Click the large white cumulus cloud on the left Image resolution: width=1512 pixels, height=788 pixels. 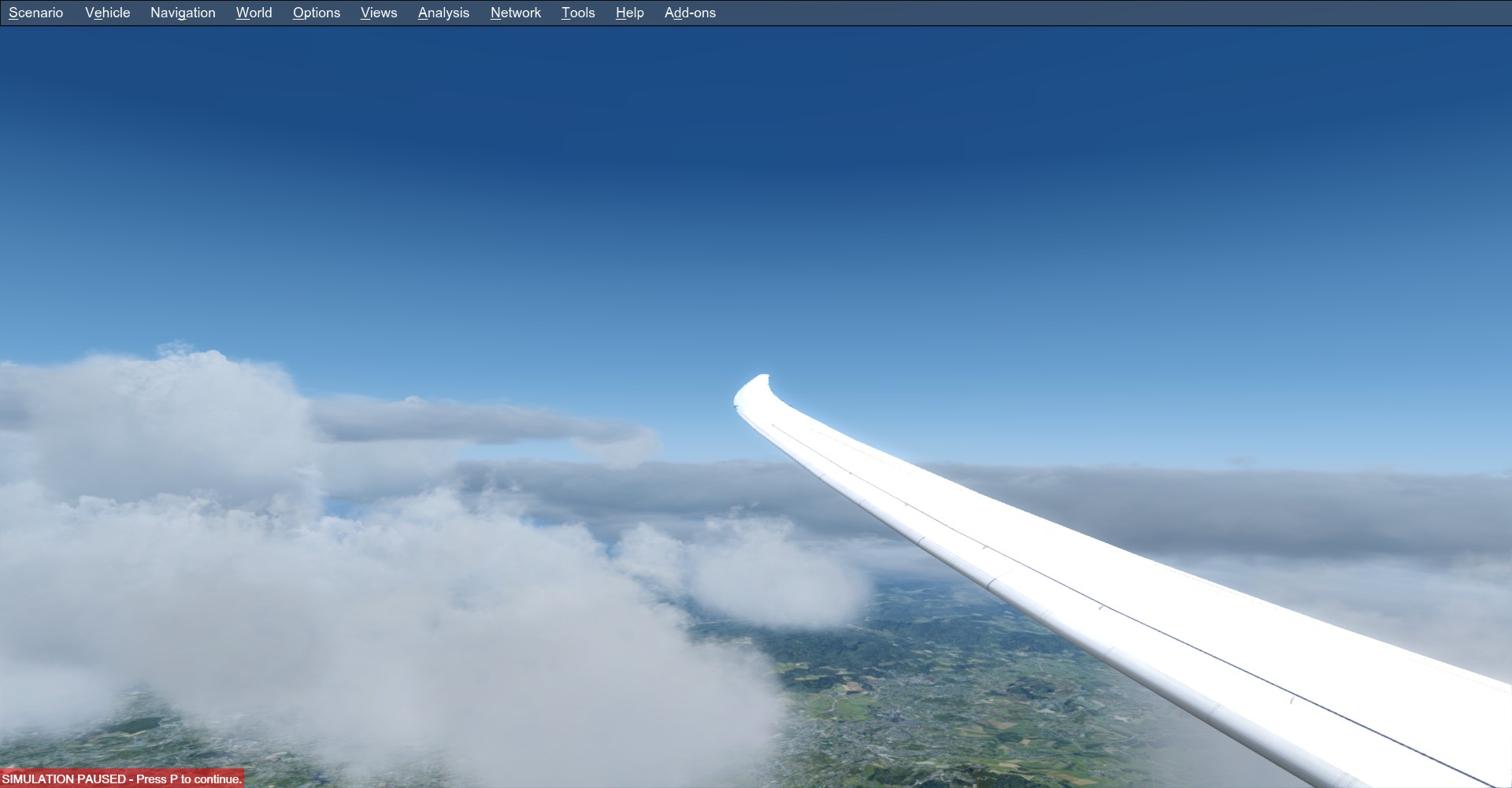click(x=157, y=425)
